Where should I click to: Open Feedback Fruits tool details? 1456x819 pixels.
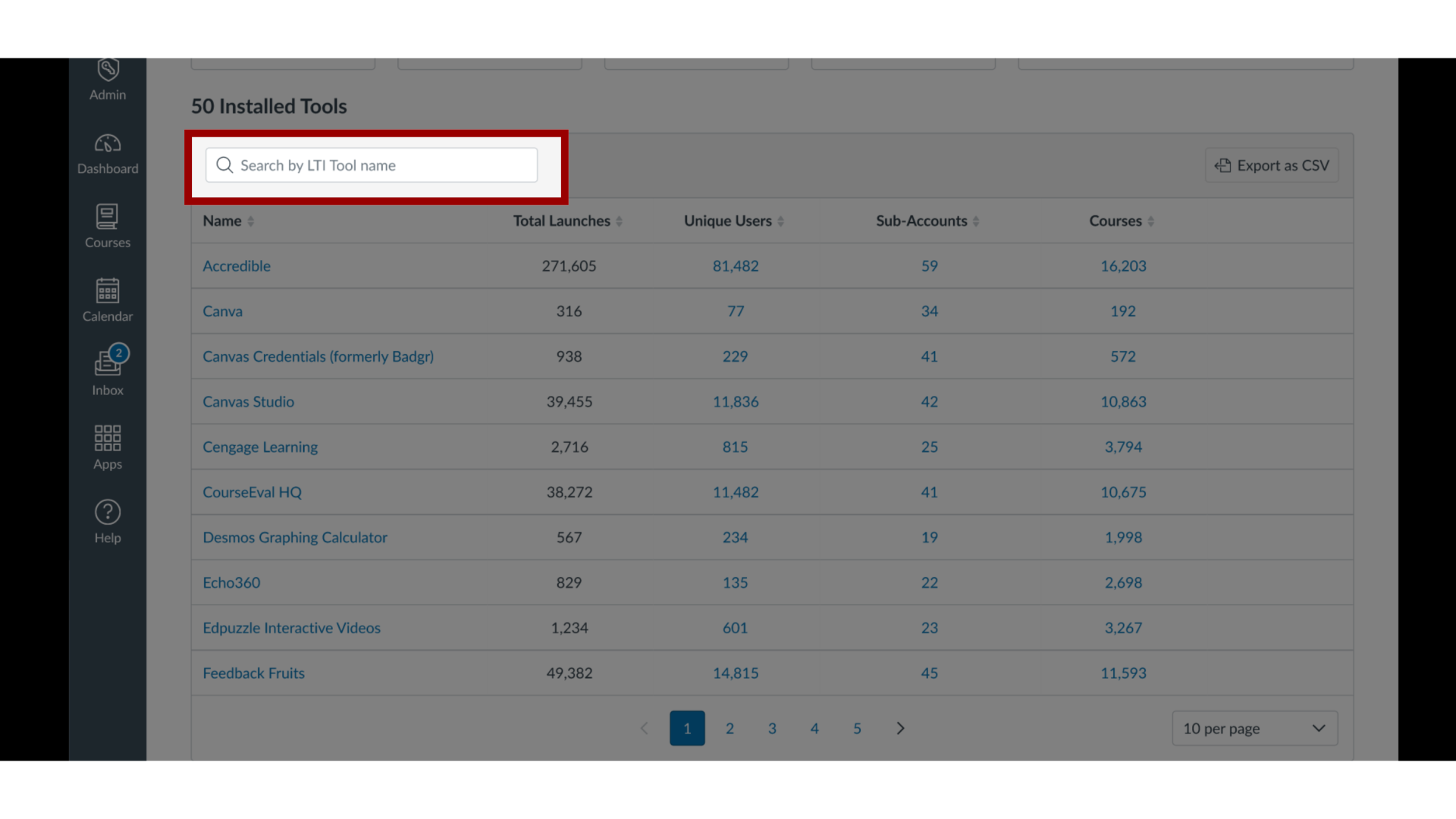tap(253, 672)
